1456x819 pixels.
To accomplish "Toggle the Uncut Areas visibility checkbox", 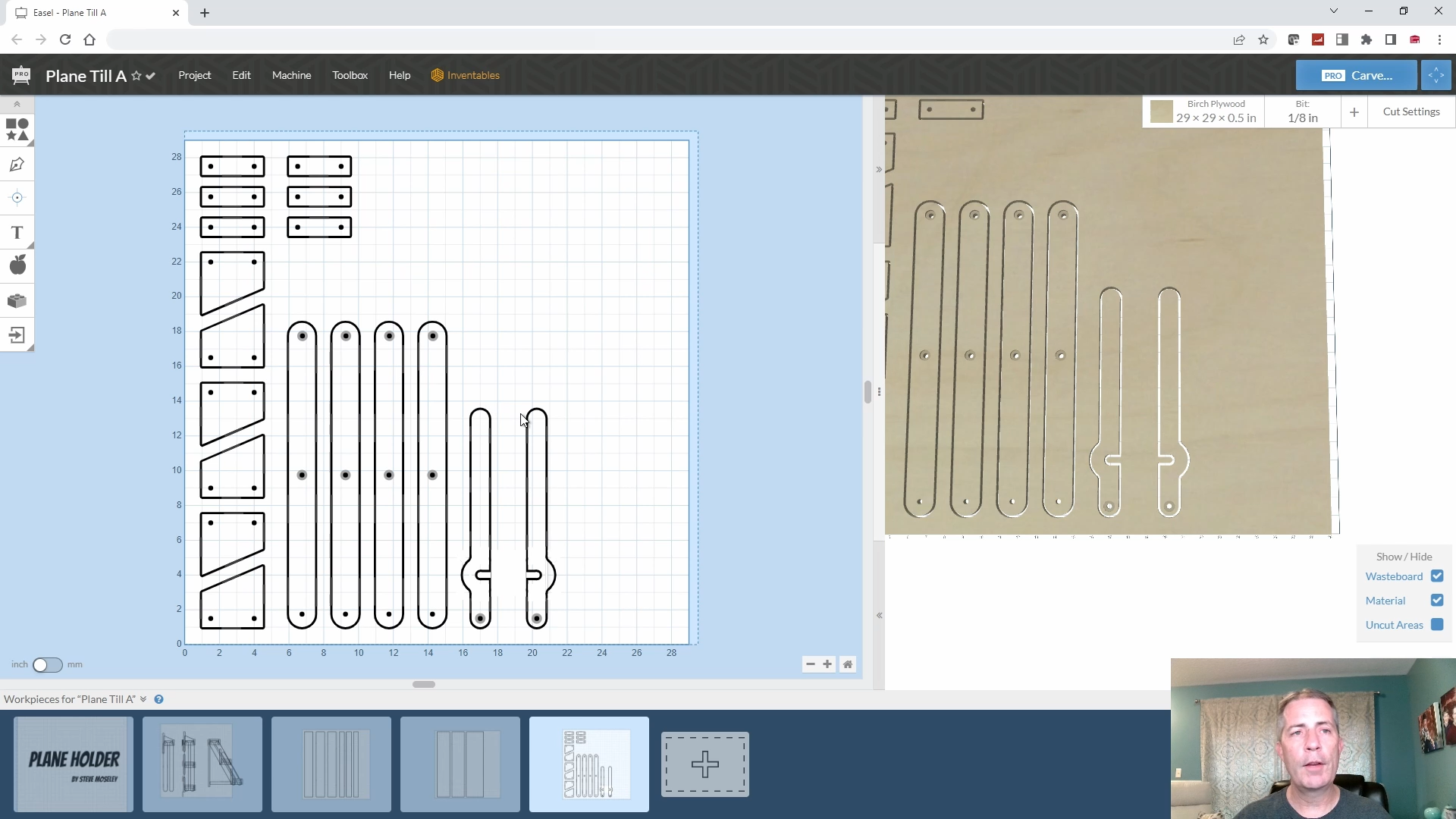I will [x=1438, y=624].
